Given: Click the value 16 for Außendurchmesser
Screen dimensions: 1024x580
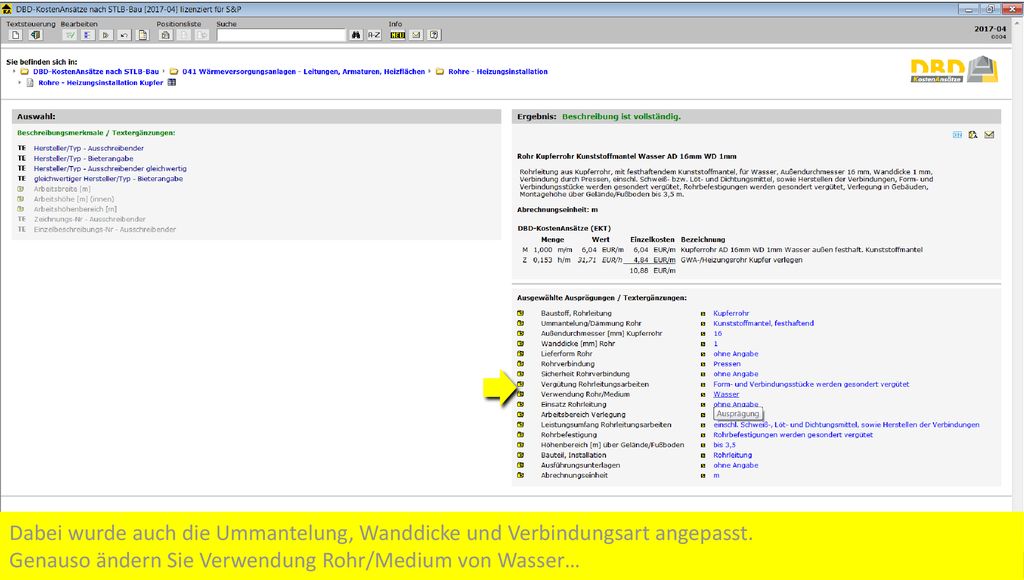Looking at the screenshot, I should 717,334.
